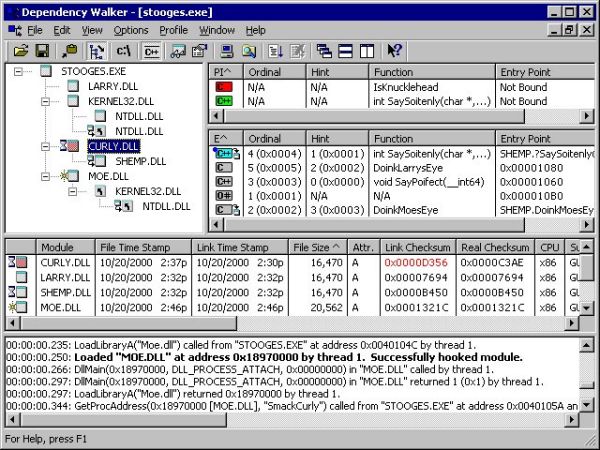This screenshot has width=600, height=450.
Task: Click the context Help arrow-question icon
Action: (x=394, y=50)
